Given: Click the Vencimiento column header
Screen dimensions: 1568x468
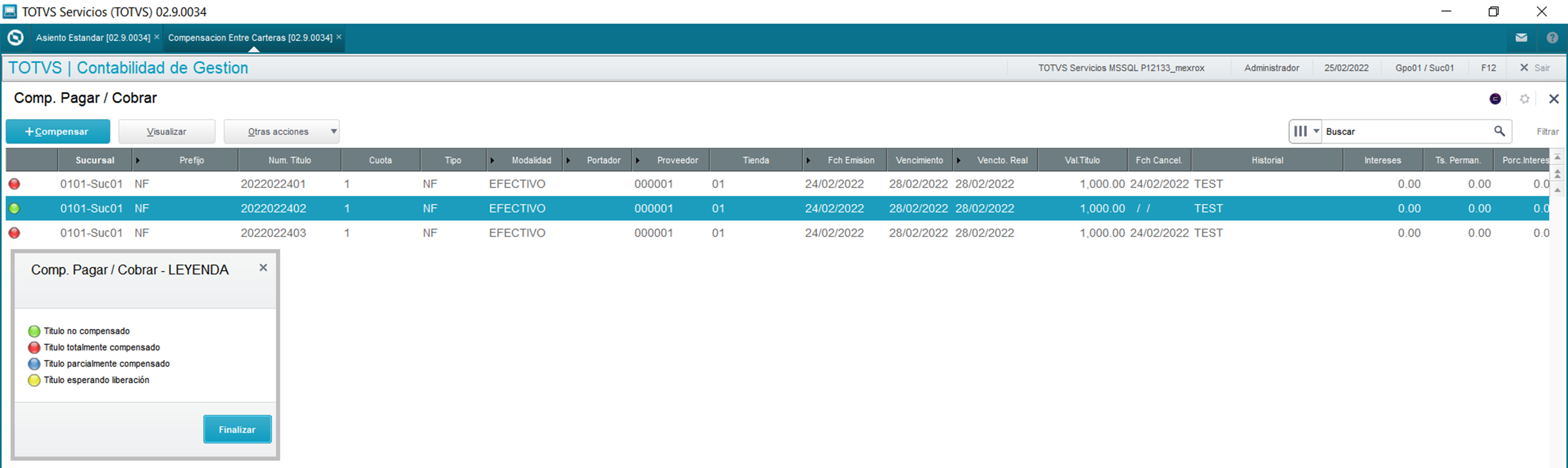Looking at the screenshot, I should tap(919, 160).
